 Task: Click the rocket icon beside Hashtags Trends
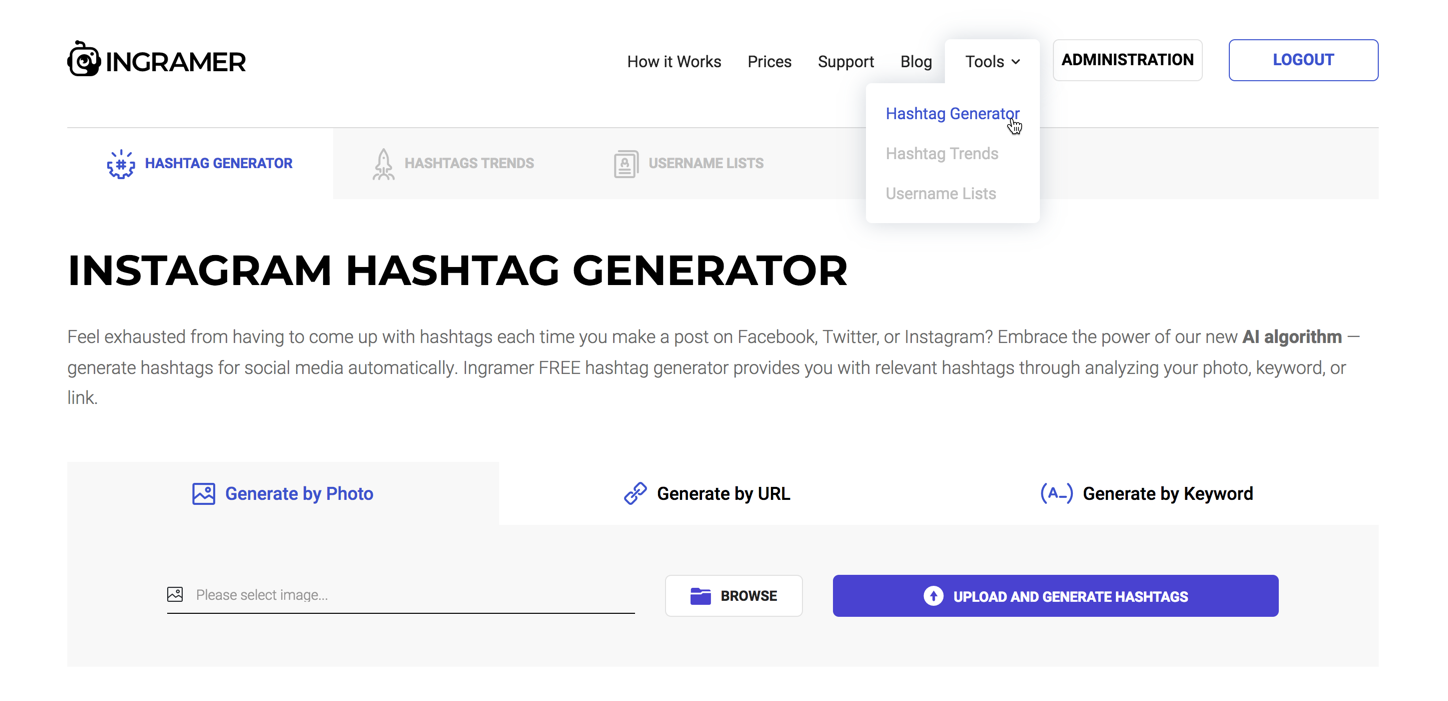[383, 164]
